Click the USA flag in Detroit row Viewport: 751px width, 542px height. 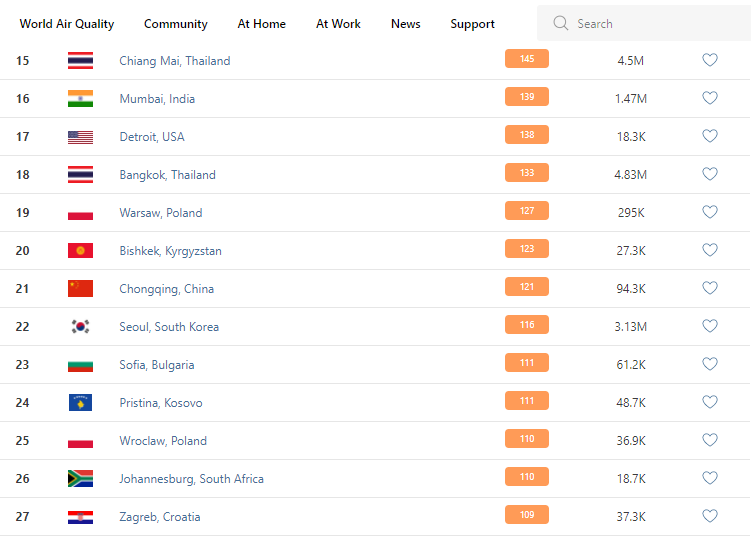point(80,136)
